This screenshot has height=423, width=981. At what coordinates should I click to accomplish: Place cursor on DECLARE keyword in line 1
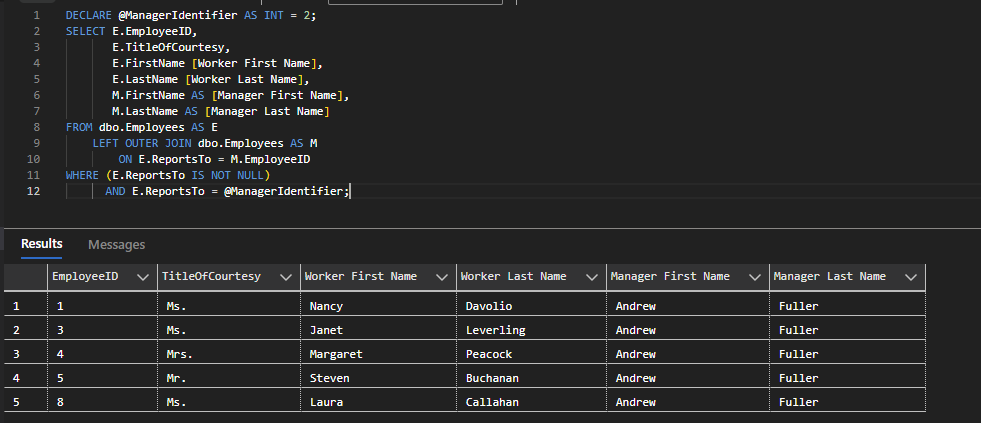[89, 15]
